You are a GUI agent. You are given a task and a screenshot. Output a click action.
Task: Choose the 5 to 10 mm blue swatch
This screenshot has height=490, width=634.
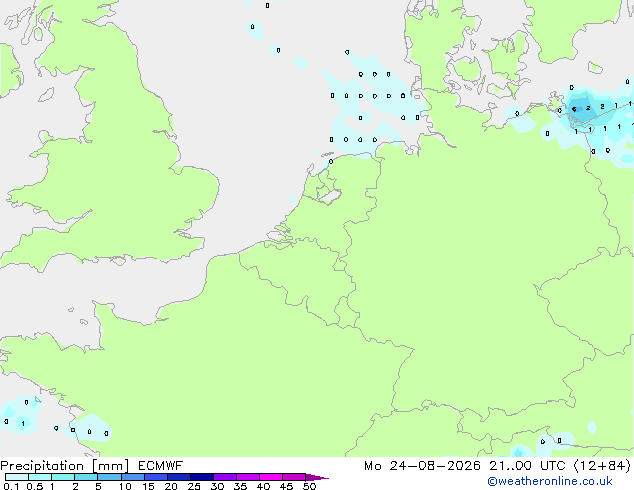tap(110, 477)
